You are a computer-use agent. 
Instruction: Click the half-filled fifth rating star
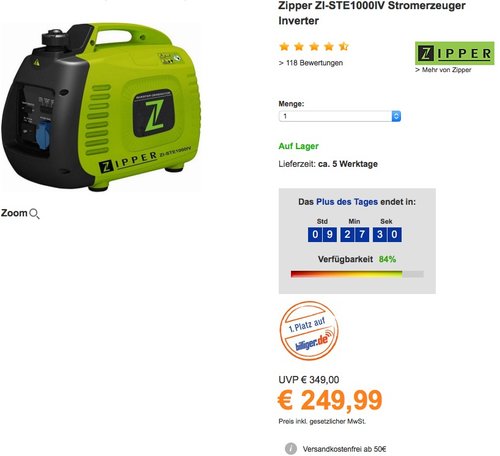[x=344, y=46]
